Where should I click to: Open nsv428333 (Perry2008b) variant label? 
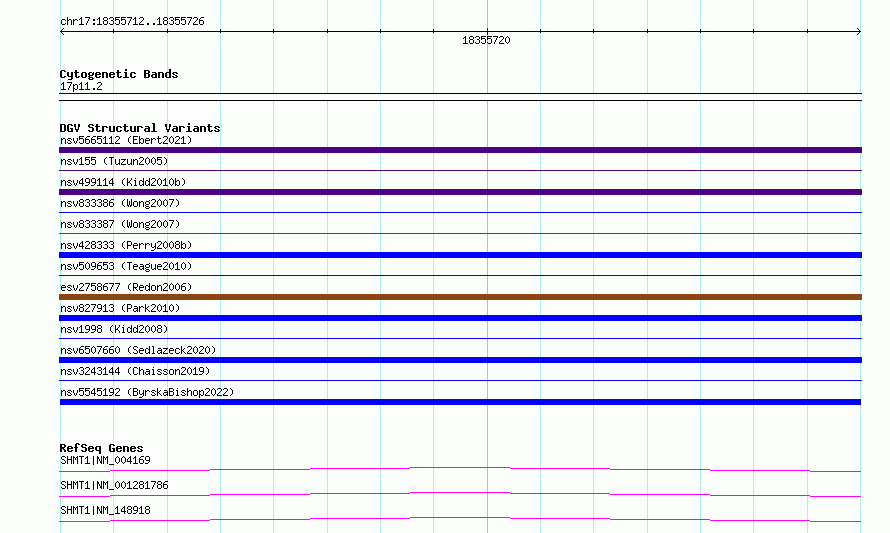[x=126, y=245]
